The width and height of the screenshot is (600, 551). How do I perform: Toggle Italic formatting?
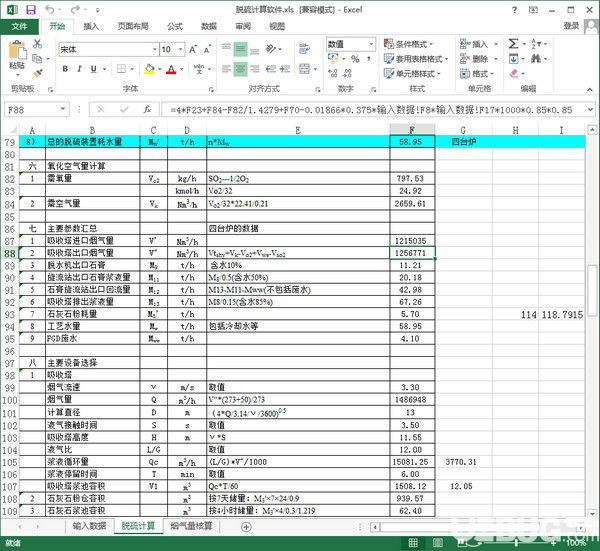79,69
